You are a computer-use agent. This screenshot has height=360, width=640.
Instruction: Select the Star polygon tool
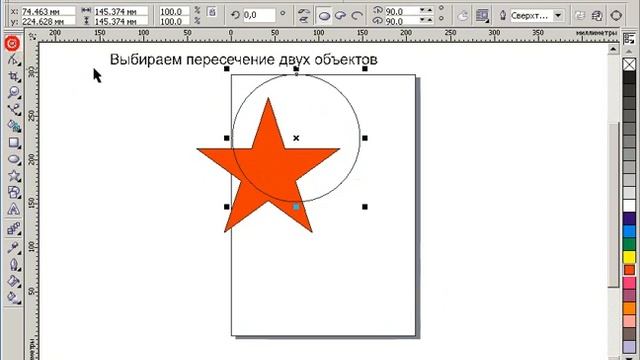tap(13, 176)
